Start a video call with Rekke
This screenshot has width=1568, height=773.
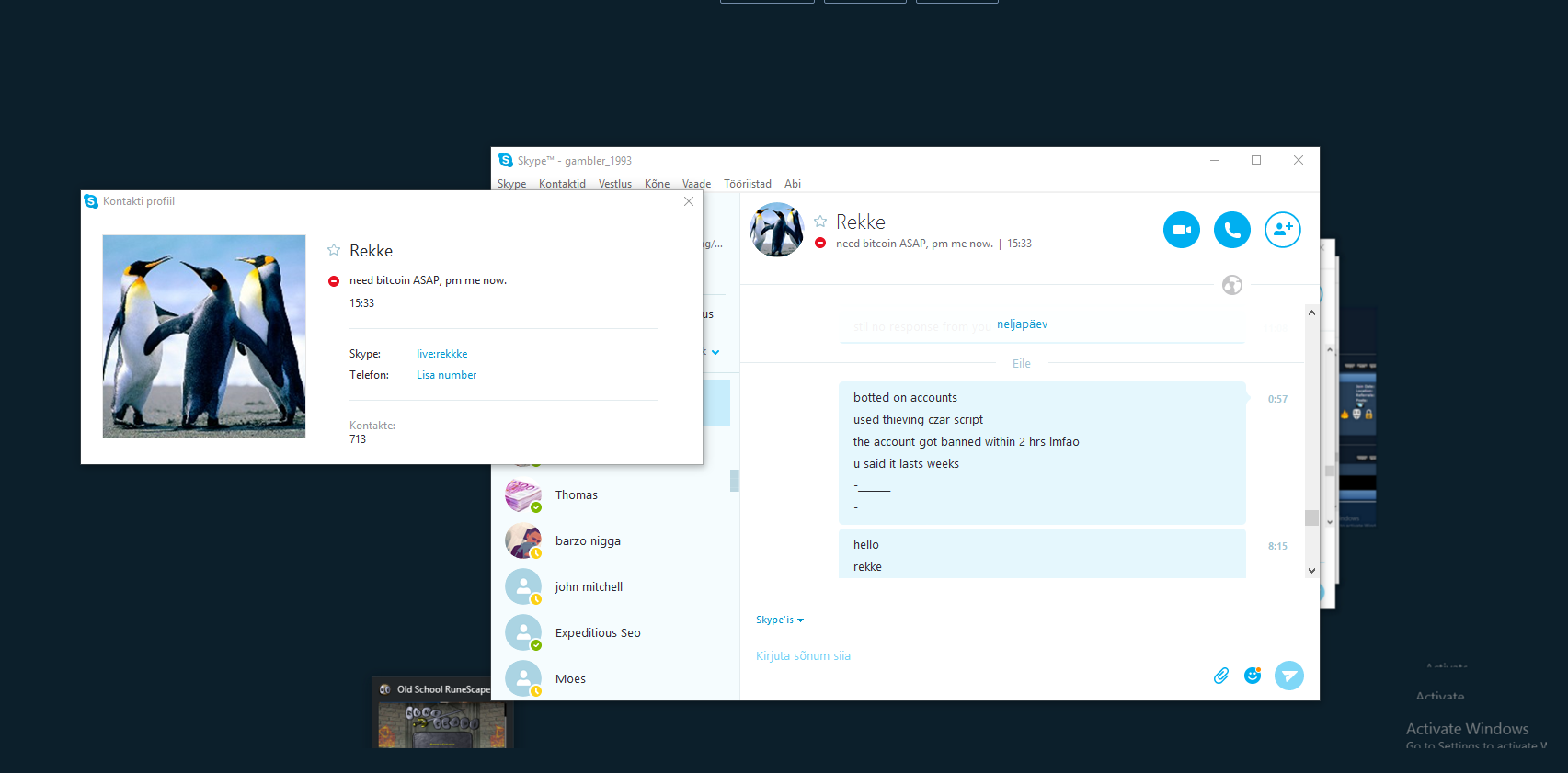1182,230
